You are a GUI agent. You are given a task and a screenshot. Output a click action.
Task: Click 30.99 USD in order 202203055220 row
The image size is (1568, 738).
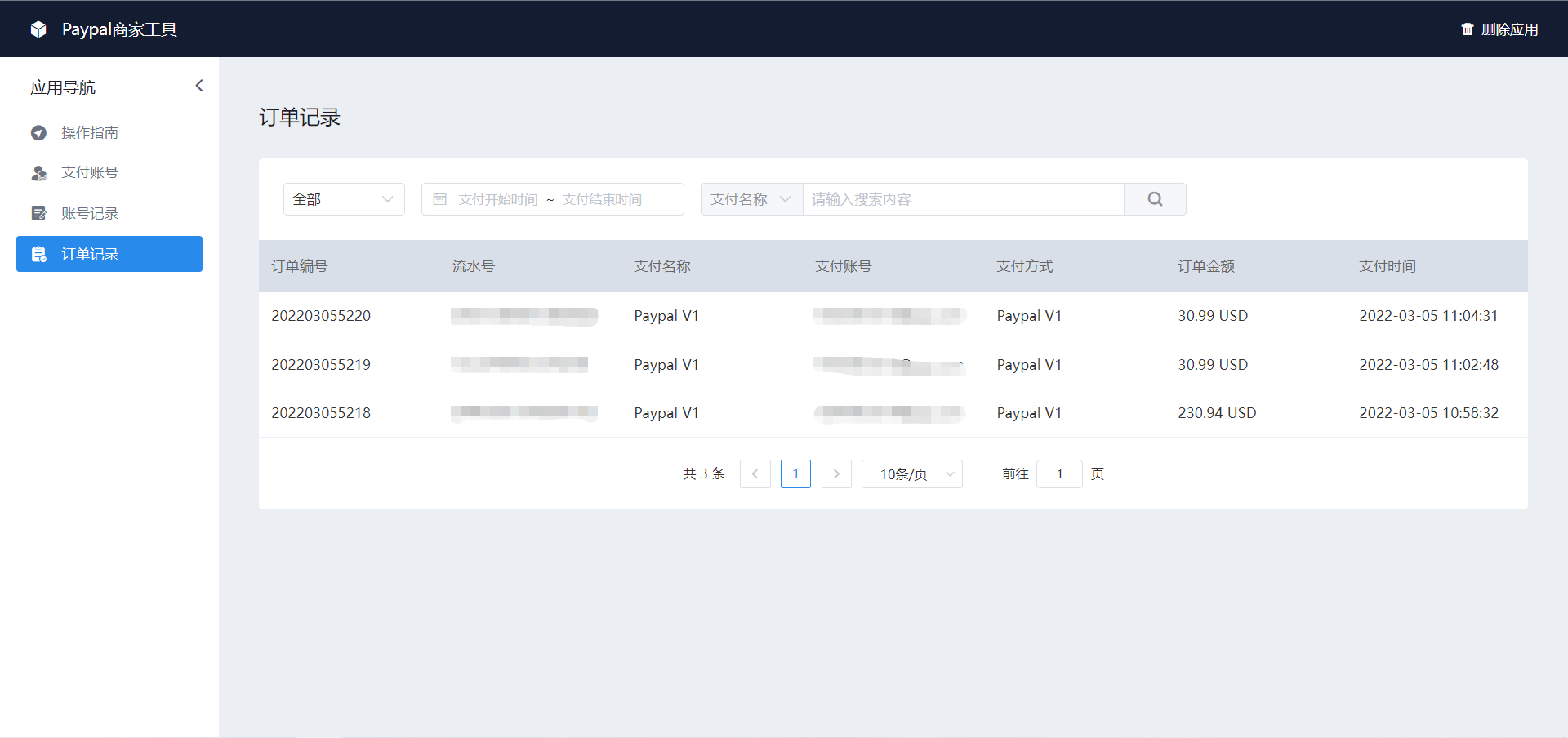1213,316
